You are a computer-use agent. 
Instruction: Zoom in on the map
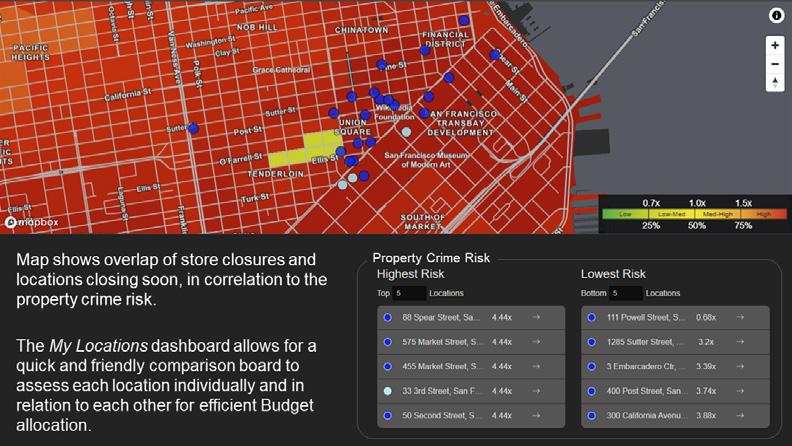coord(775,45)
